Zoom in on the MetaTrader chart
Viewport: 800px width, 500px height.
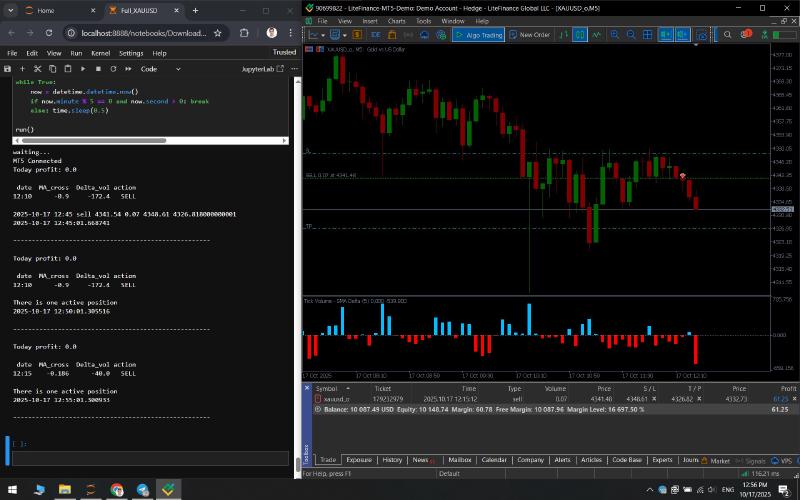click(615, 35)
